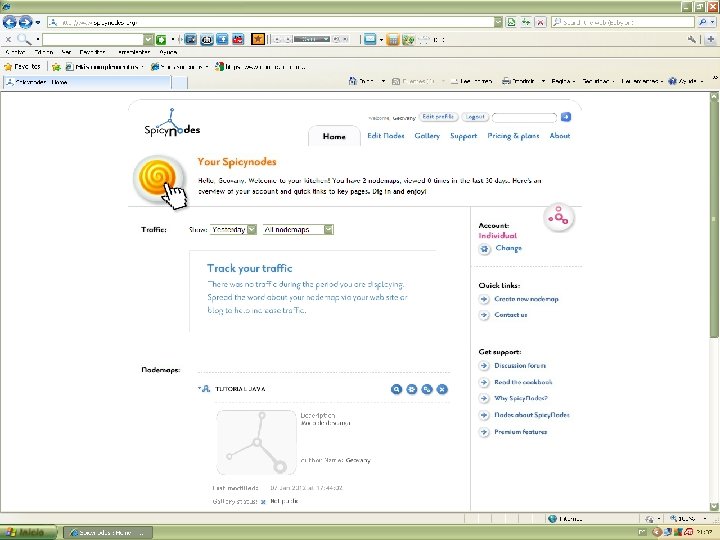Click the pink nodes account badge icon
The height and width of the screenshot is (540, 720).
tap(558, 217)
